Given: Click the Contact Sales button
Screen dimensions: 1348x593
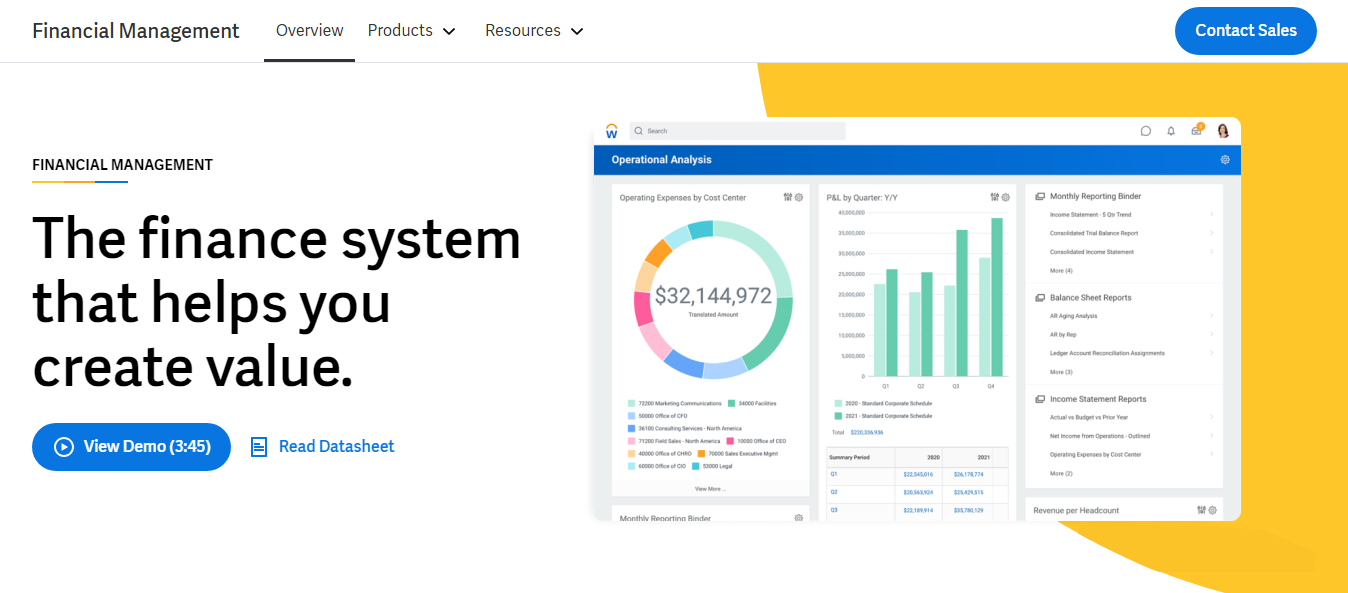Looking at the screenshot, I should point(1245,31).
